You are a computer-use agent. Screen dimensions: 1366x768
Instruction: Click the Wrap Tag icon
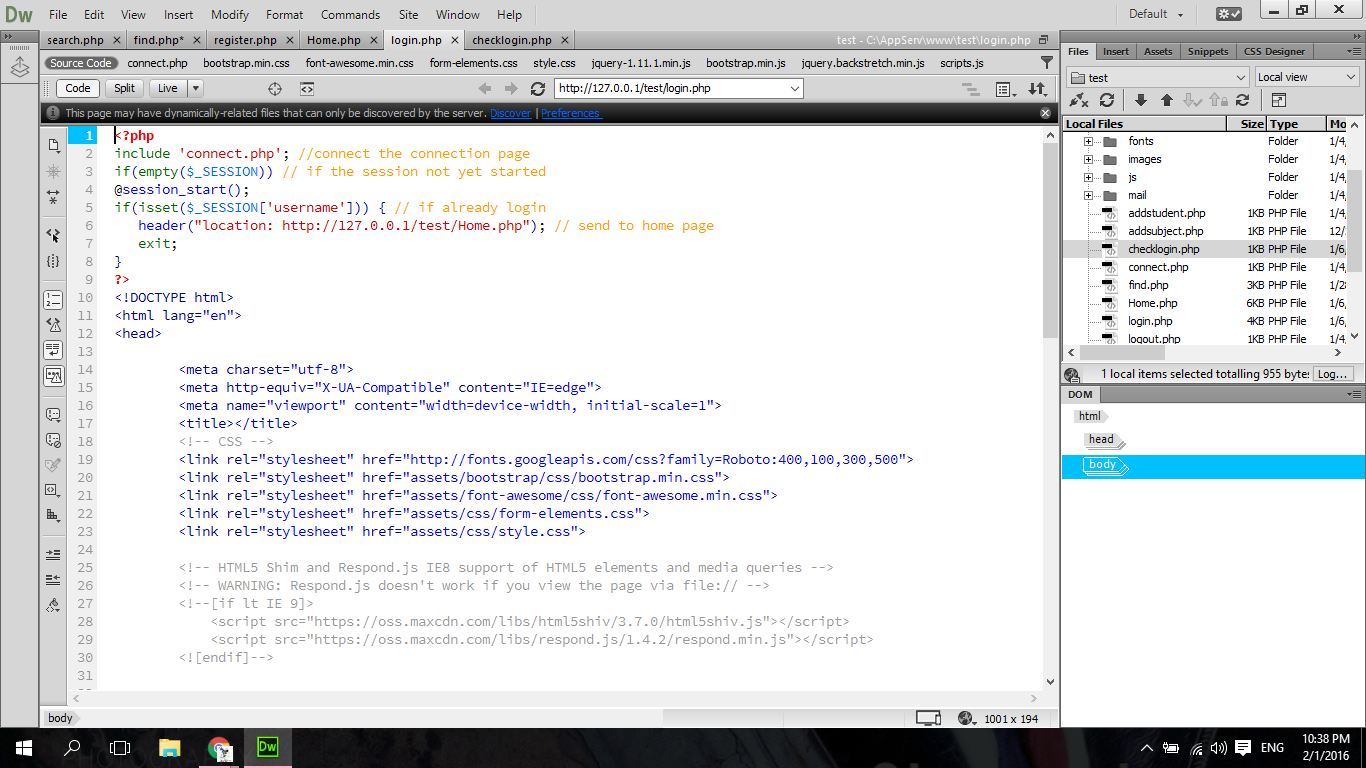pos(53,465)
